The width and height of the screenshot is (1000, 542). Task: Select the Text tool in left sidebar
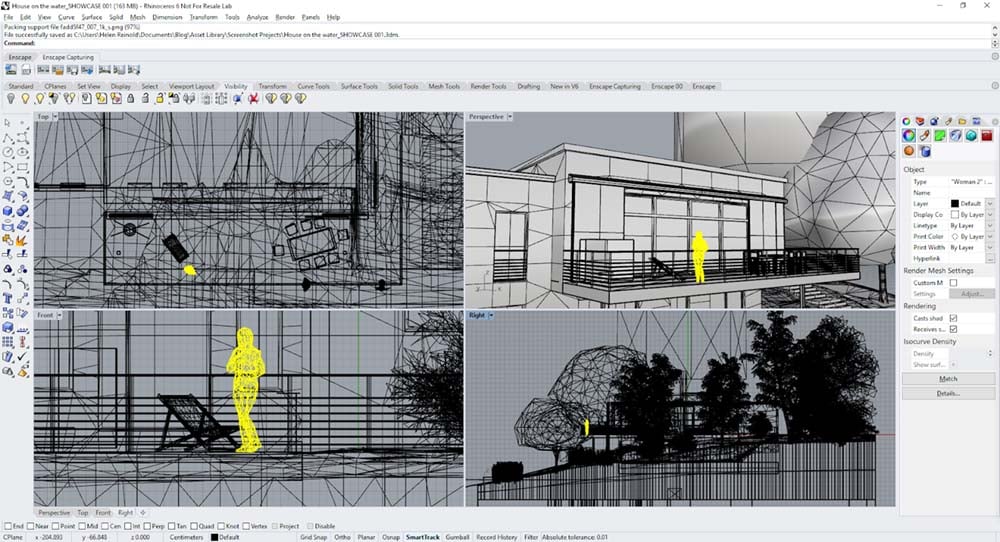(8, 298)
